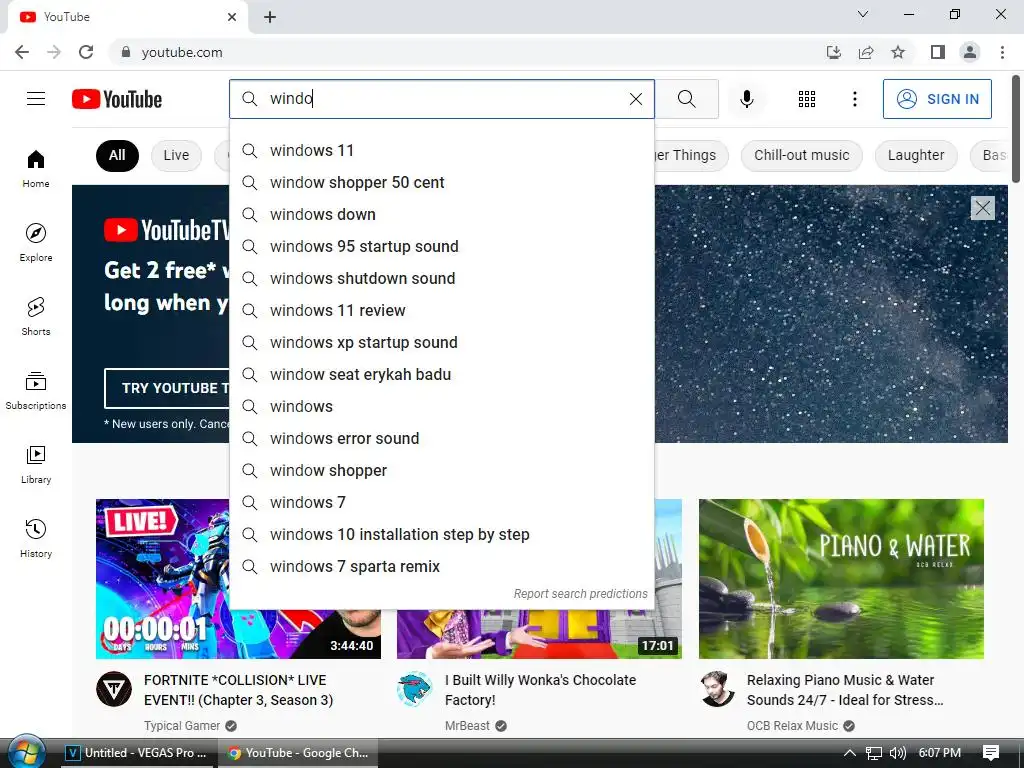Clear the search box with X

[x=635, y=99]
